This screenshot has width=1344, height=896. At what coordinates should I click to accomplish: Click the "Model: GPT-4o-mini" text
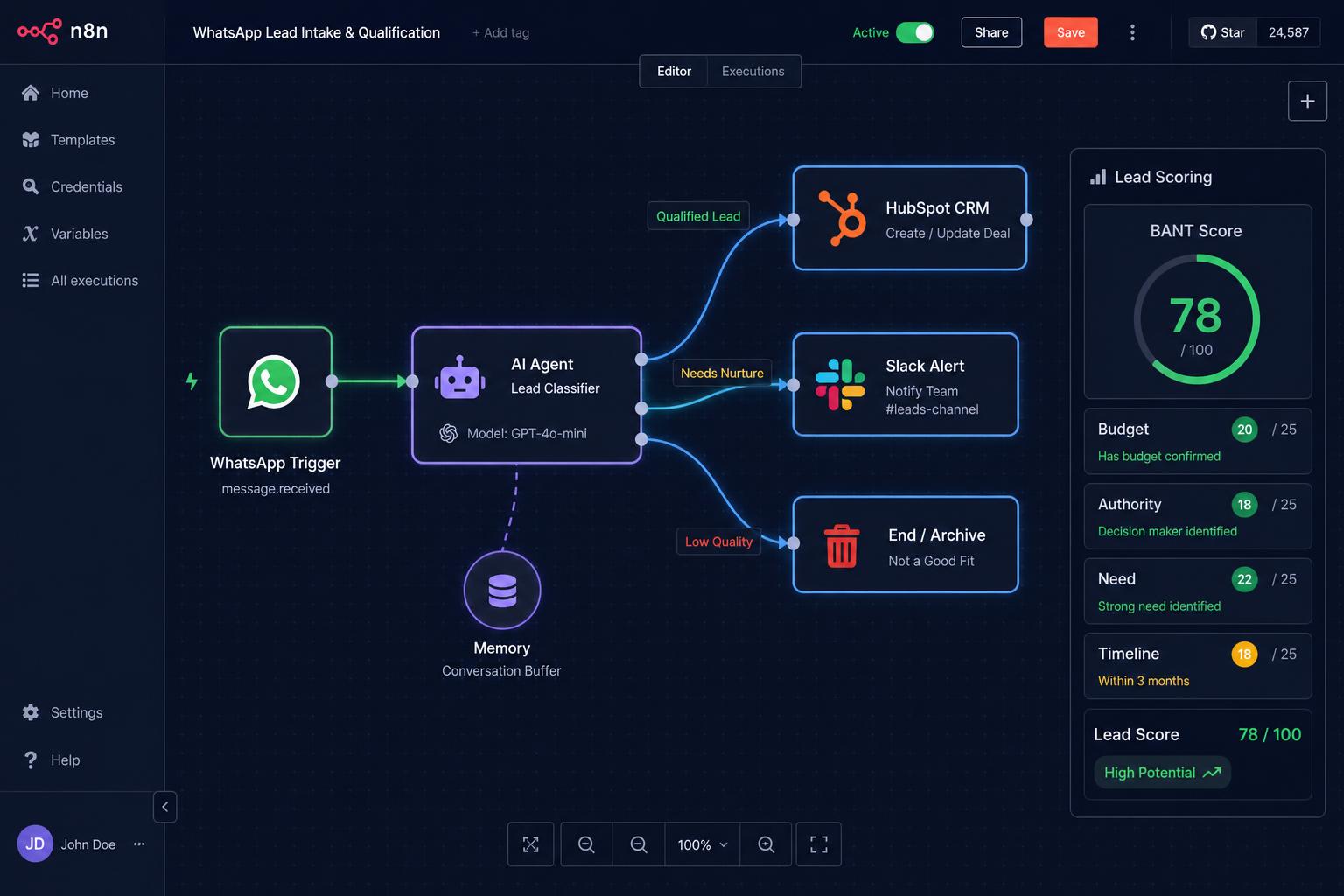pos(527,433)
